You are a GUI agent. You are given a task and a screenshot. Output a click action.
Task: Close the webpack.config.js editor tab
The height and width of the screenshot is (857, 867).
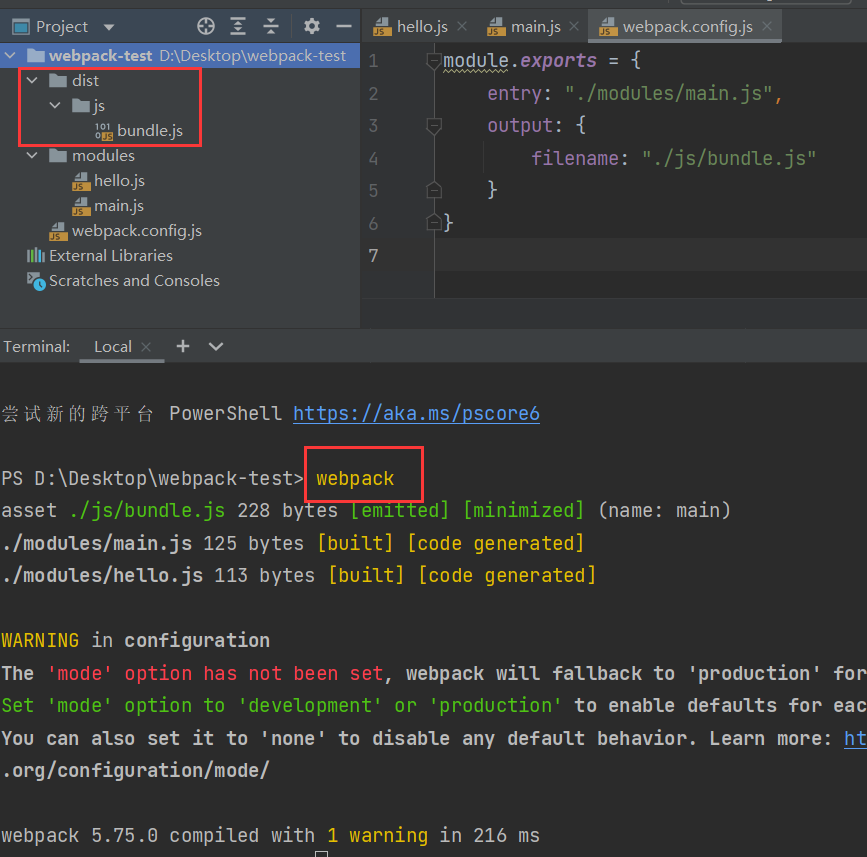(x=766, y=26)
